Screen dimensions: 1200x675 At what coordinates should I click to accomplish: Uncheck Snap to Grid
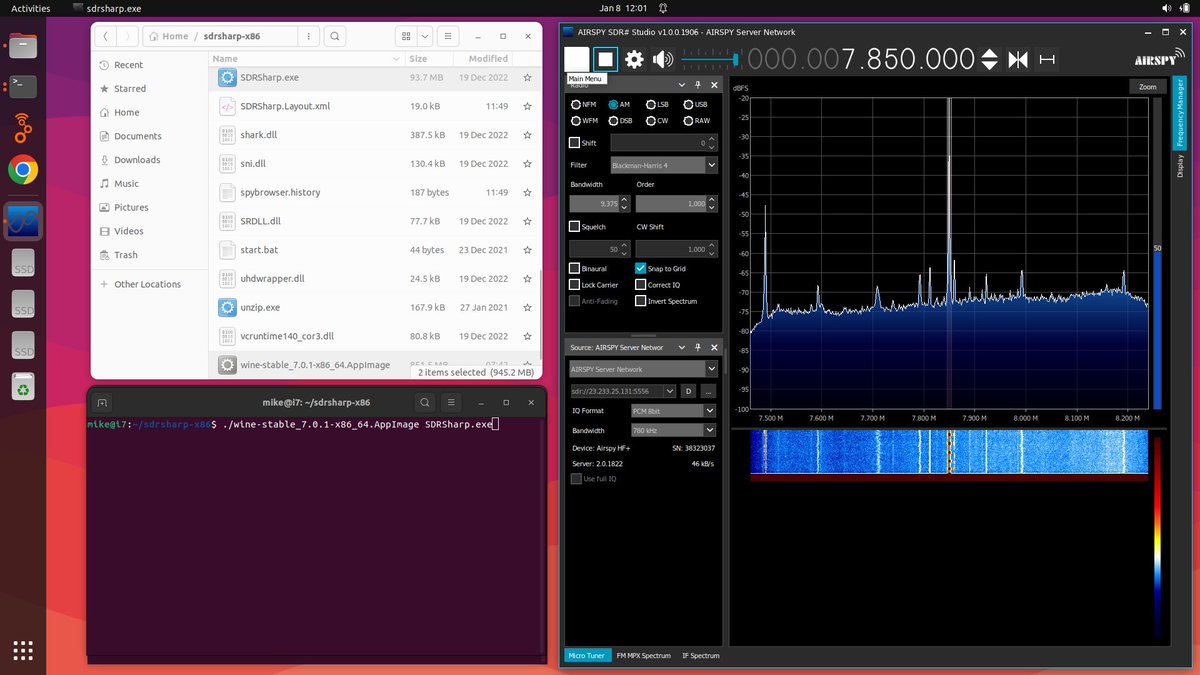point(641,268)
